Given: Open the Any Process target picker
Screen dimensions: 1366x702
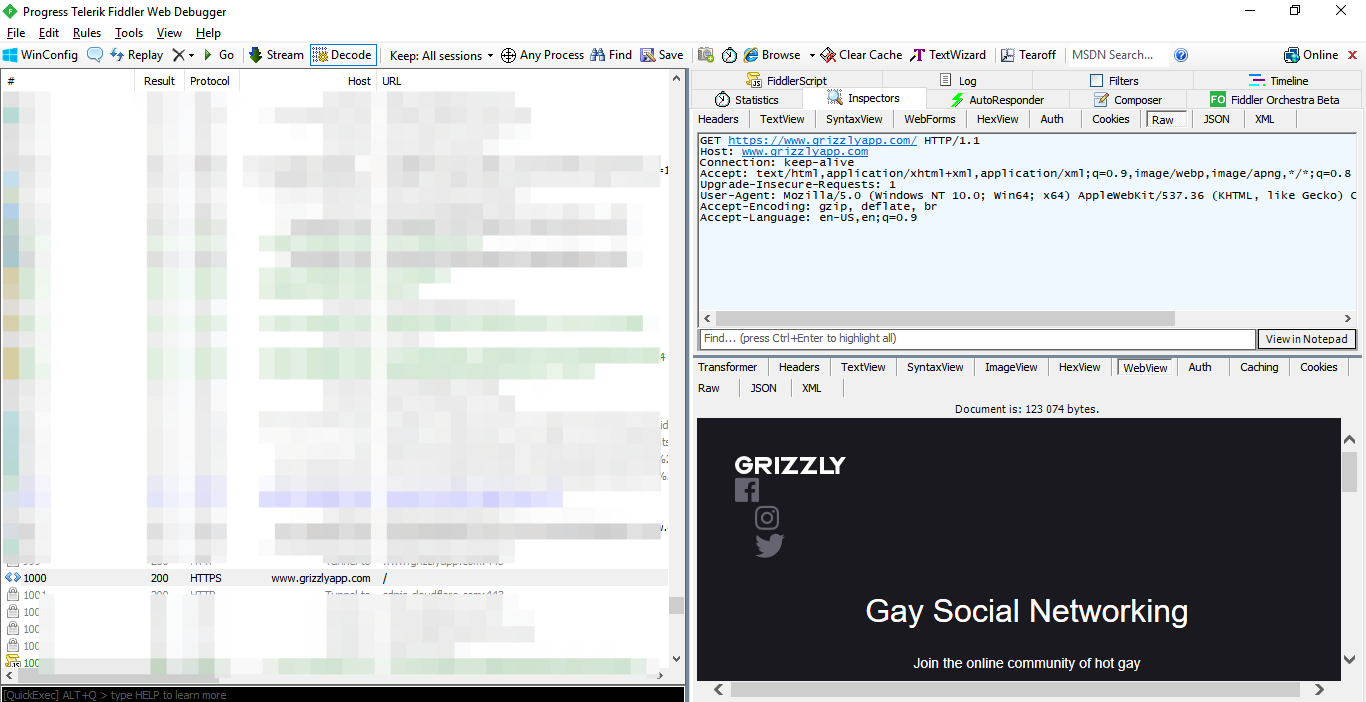Looking at the screenshot, I should [x=542, y=55].
